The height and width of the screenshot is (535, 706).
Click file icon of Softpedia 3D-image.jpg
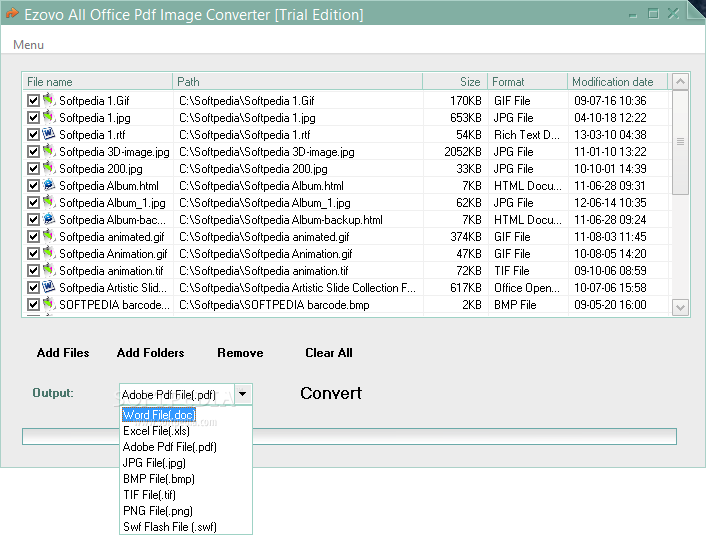[49, 151]
